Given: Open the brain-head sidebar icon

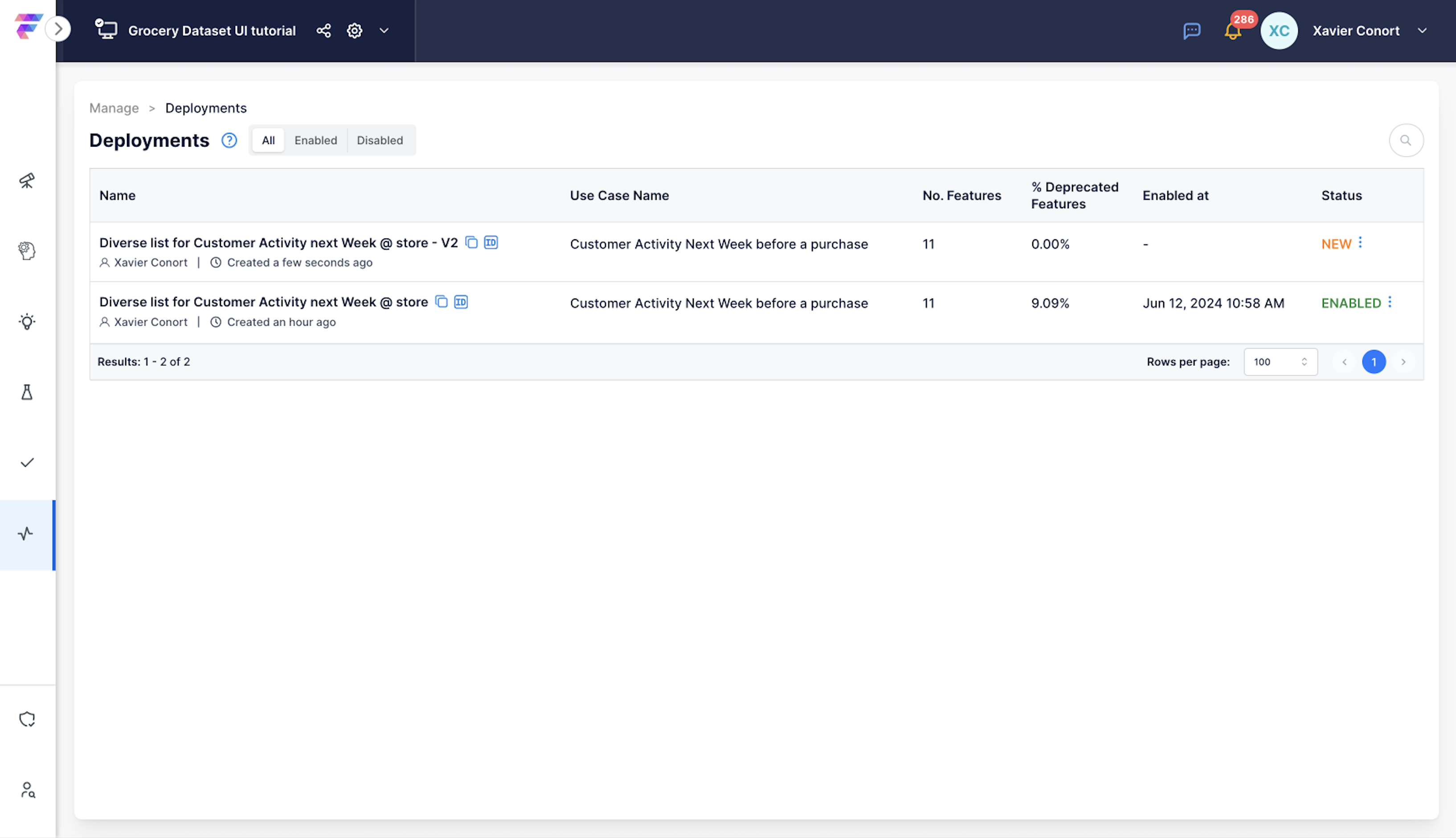Looking at the screenshot, I should point(27,251).
